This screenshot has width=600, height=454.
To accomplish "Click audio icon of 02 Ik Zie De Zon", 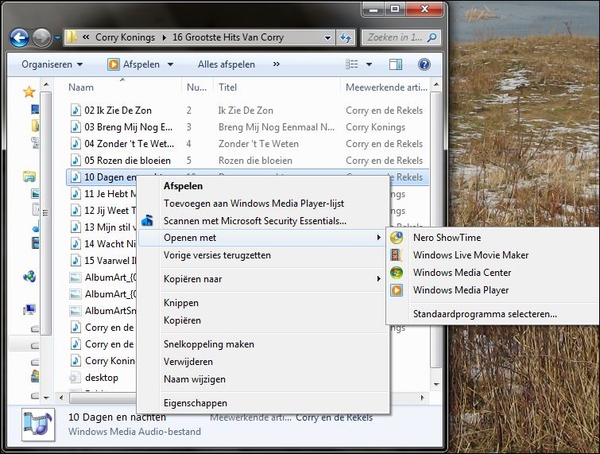I will (76, 110).
